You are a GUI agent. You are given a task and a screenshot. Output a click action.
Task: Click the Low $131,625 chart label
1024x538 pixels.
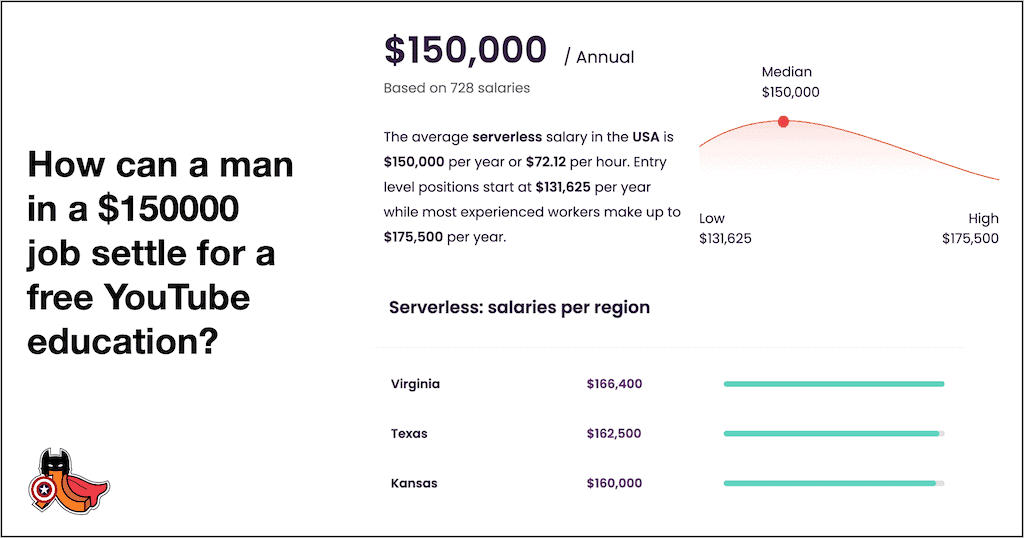(x=725, y=228)
